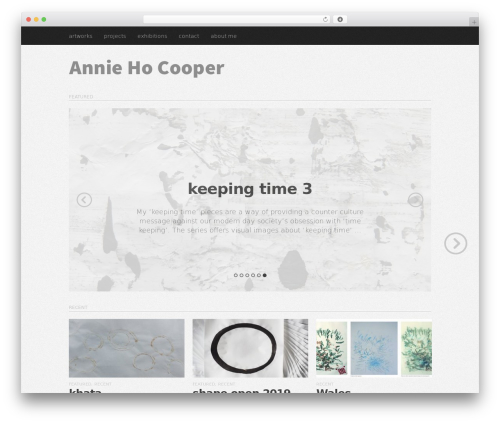Viewport: 500px width, 423px height.
Task: Select the second slider pagination dot
Action: click(x=241, y=275)
